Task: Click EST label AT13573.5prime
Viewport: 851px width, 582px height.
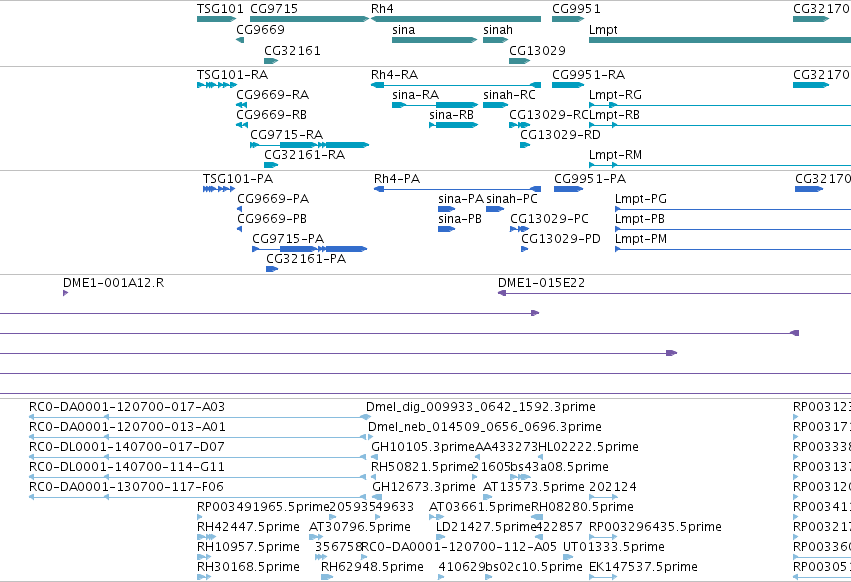Action: 534,486
